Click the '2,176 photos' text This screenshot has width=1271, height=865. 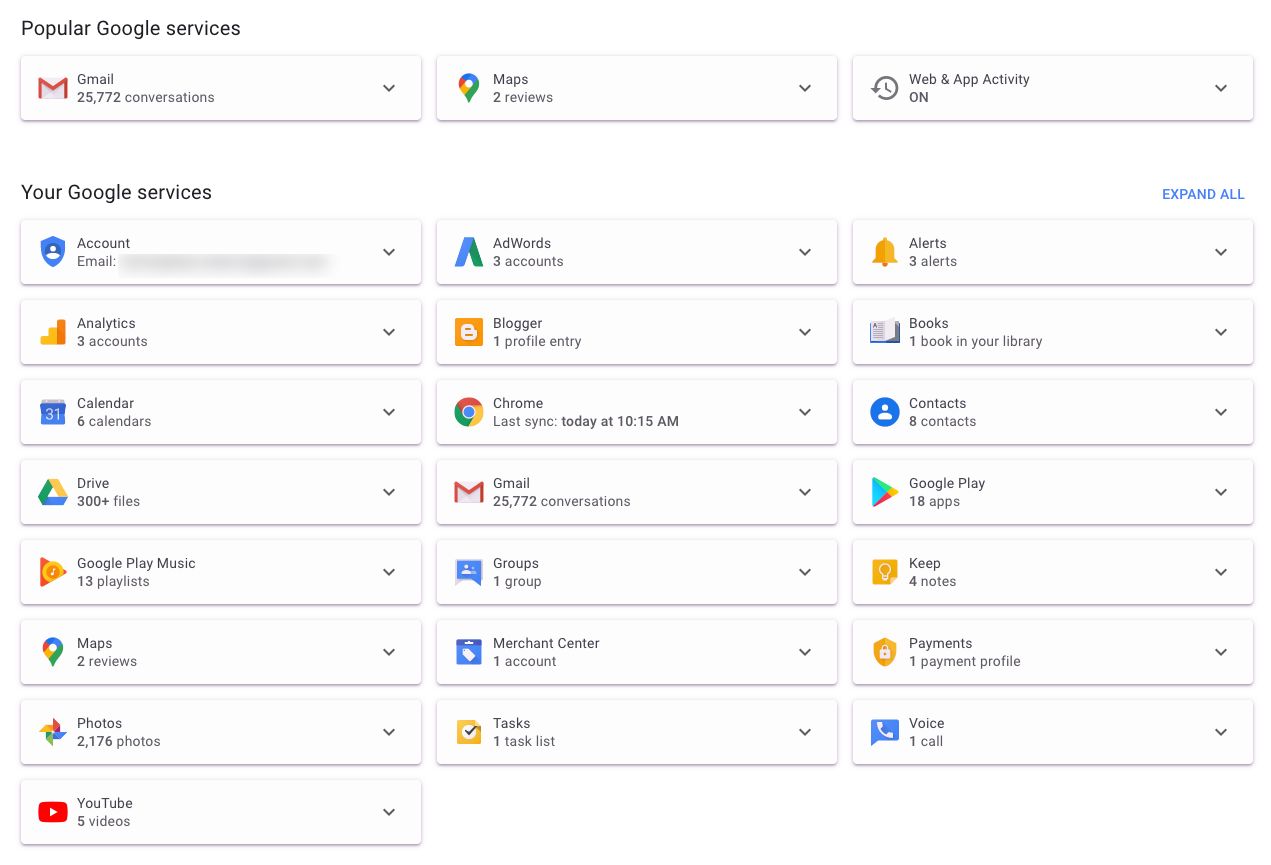(x=118, y=741)
